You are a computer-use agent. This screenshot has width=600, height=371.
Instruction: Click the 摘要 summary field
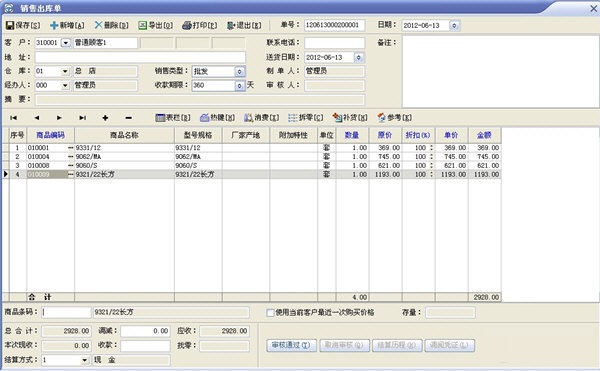click(200, 100)
